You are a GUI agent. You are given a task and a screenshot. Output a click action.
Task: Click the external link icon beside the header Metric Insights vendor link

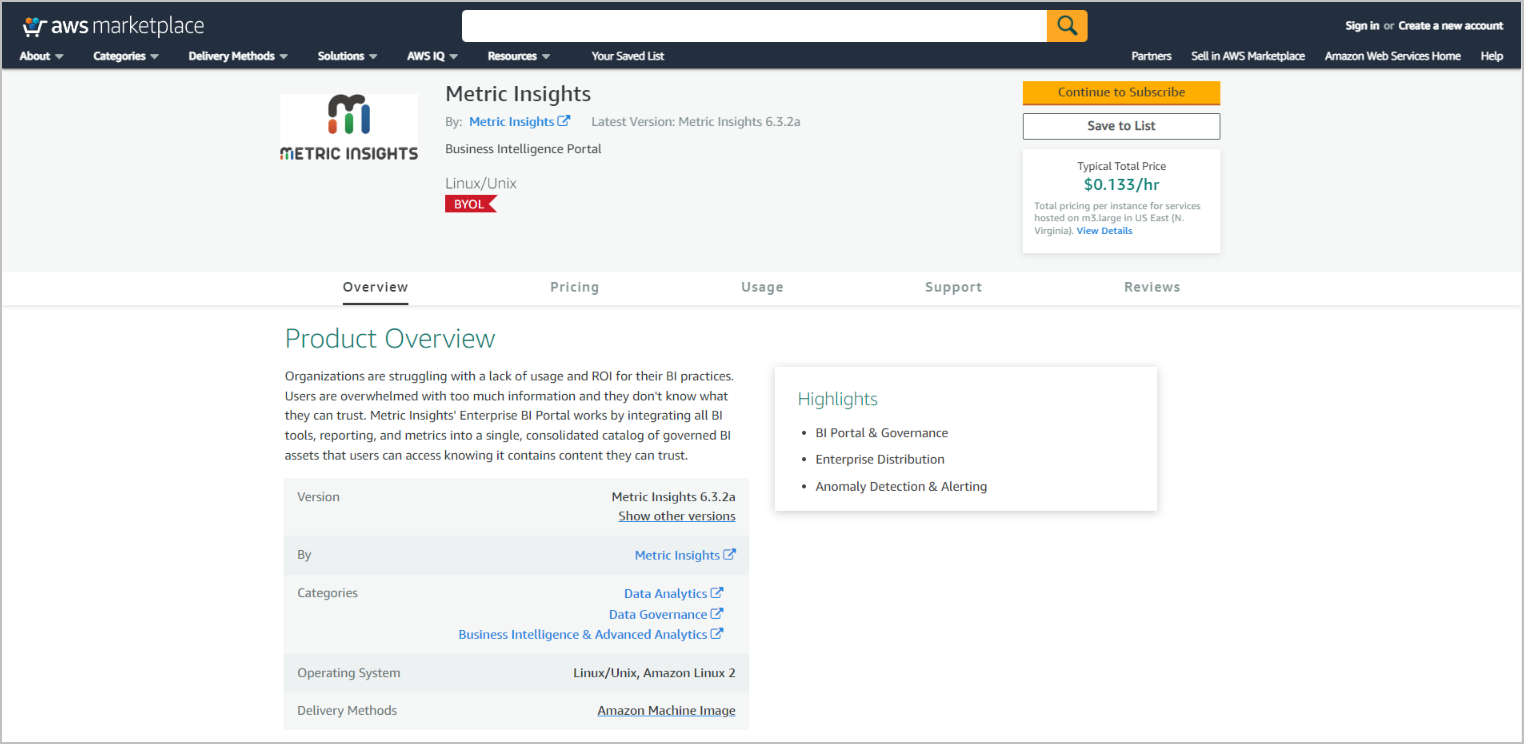565,121
